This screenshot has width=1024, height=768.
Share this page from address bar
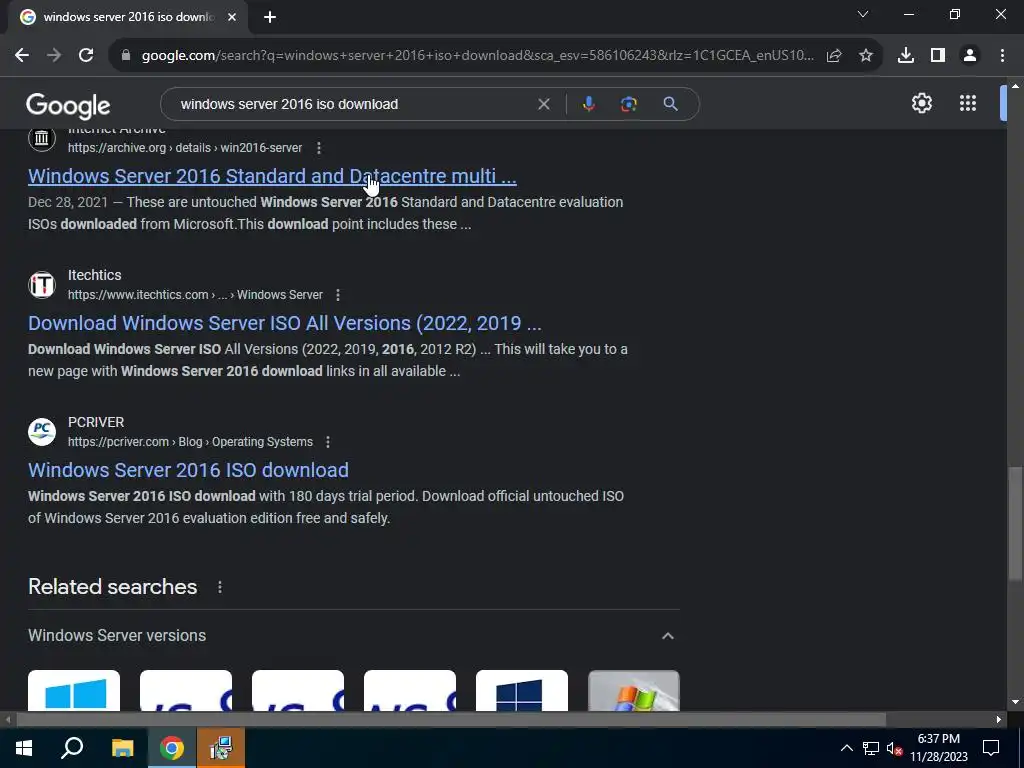pos(834,56)
